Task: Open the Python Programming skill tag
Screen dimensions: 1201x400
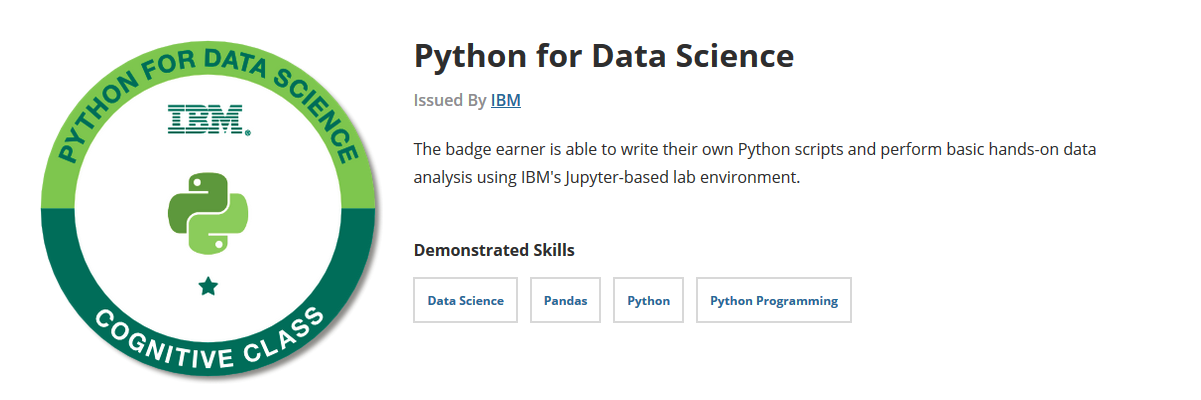Action: [x=774, y=300]
